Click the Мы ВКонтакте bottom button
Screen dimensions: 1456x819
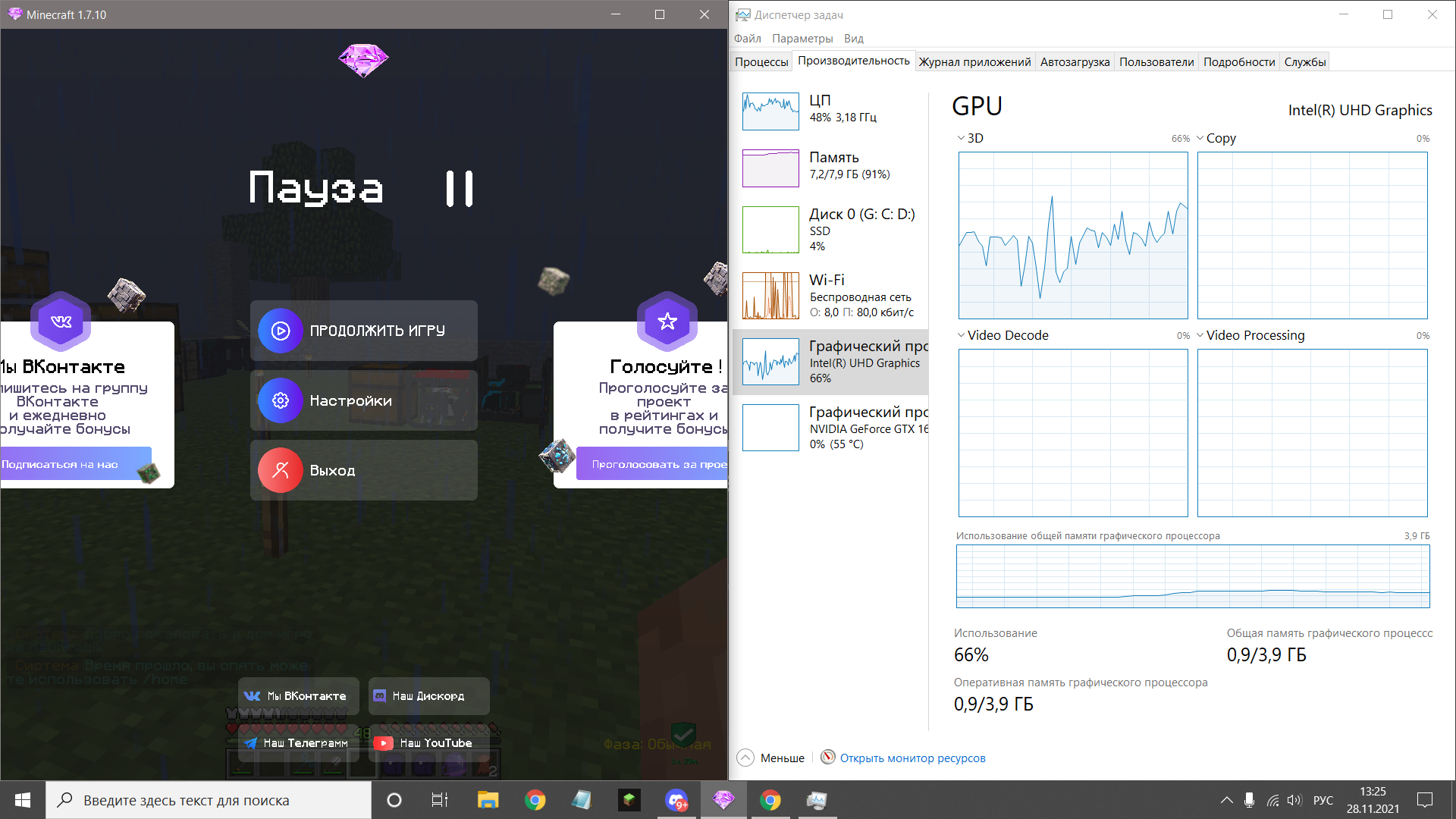pos(298,696)
